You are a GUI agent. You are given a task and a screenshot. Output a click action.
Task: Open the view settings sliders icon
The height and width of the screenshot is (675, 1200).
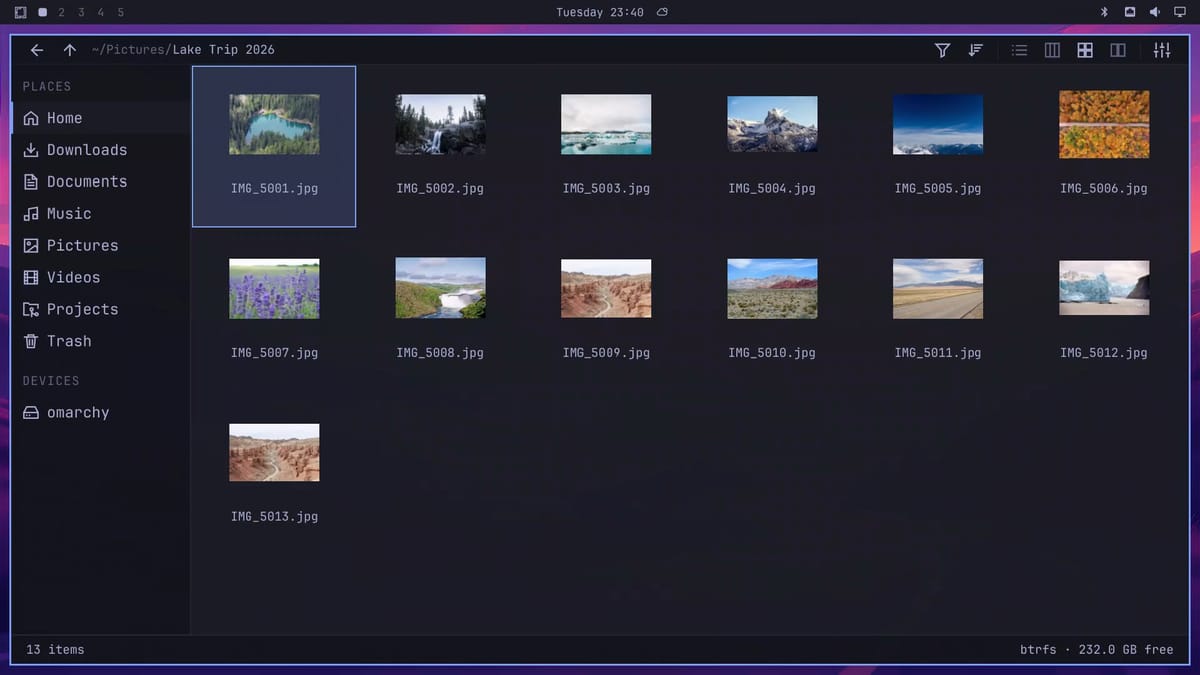1162,50
